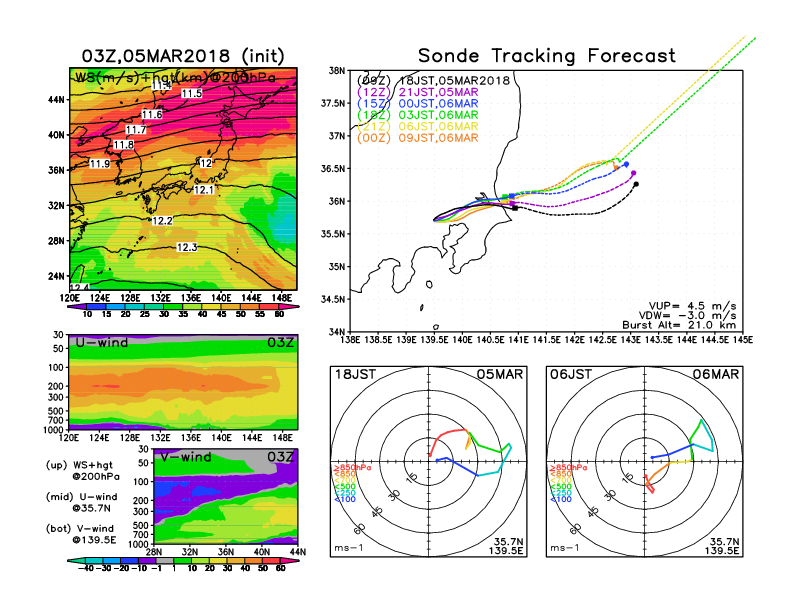Screen dimensions: 792x612
Task: Select the blue 00JST,06MAR legend entry
Action: (x=417, y=104)
